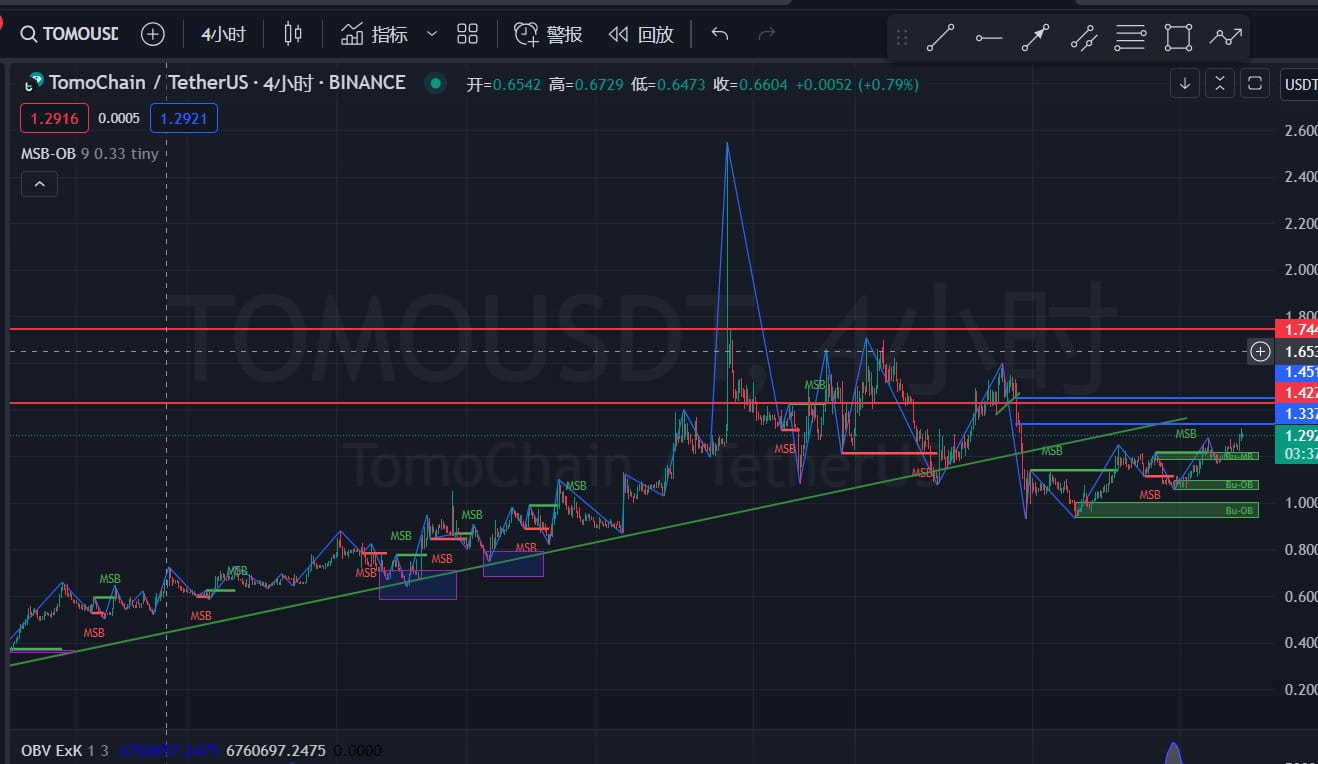Click the low value 低=0.6473
This screenshot has width=1318, height=764.
pos(668,84)
